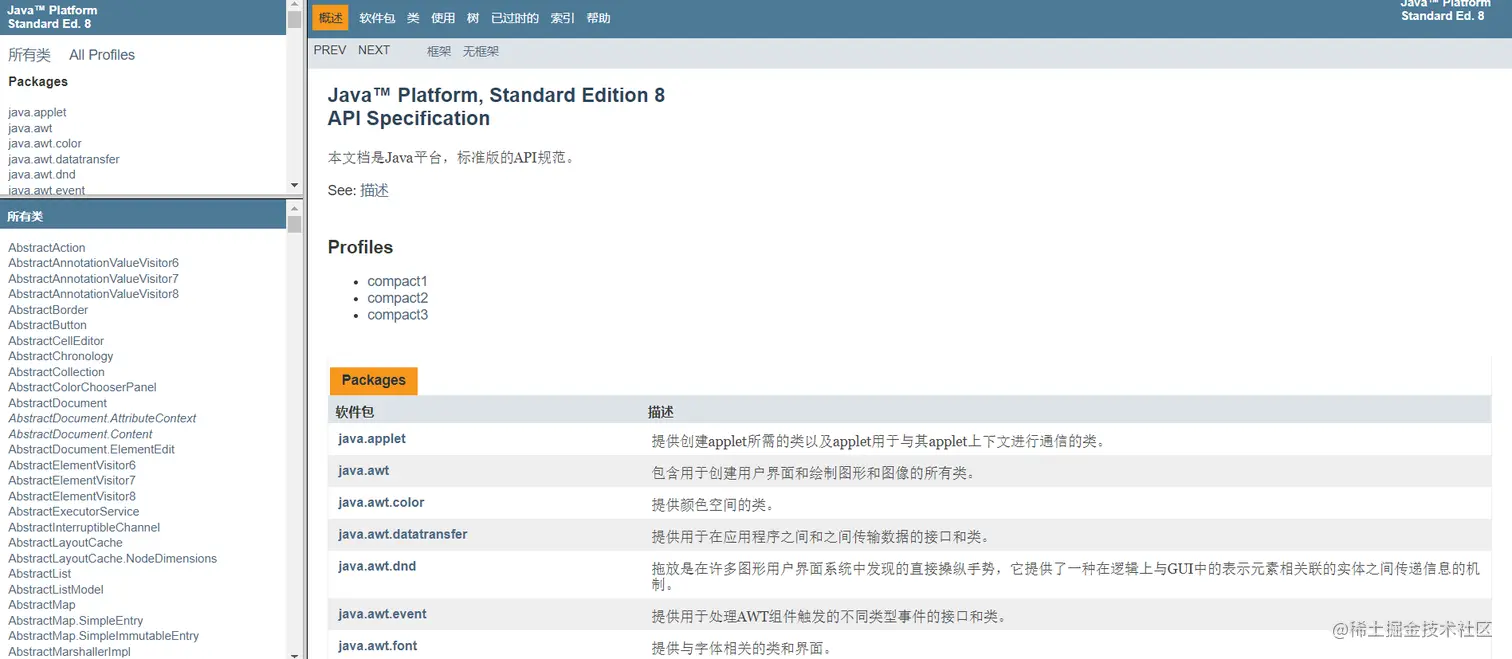Open the AbstractInterruptibleChannel class
Screen dimensions: 1512x659
click(84, 527)
